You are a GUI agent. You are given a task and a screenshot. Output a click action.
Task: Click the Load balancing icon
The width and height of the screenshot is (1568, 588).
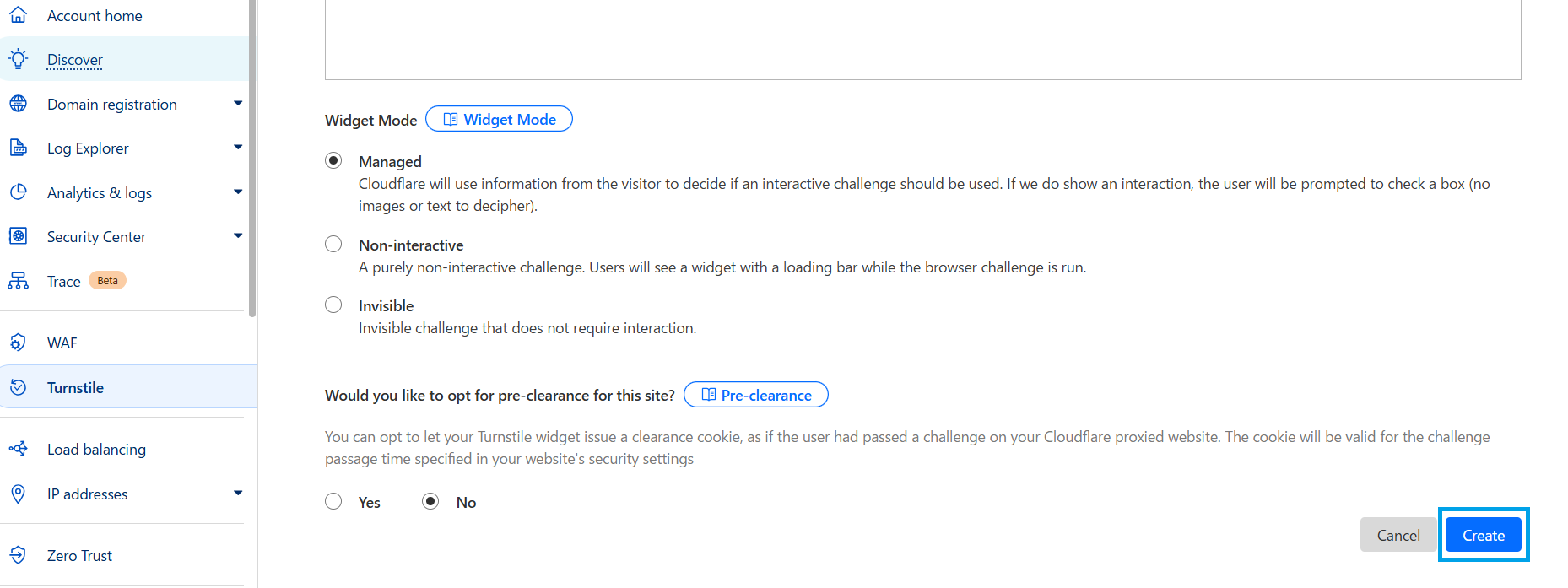[x=18, y=449]
